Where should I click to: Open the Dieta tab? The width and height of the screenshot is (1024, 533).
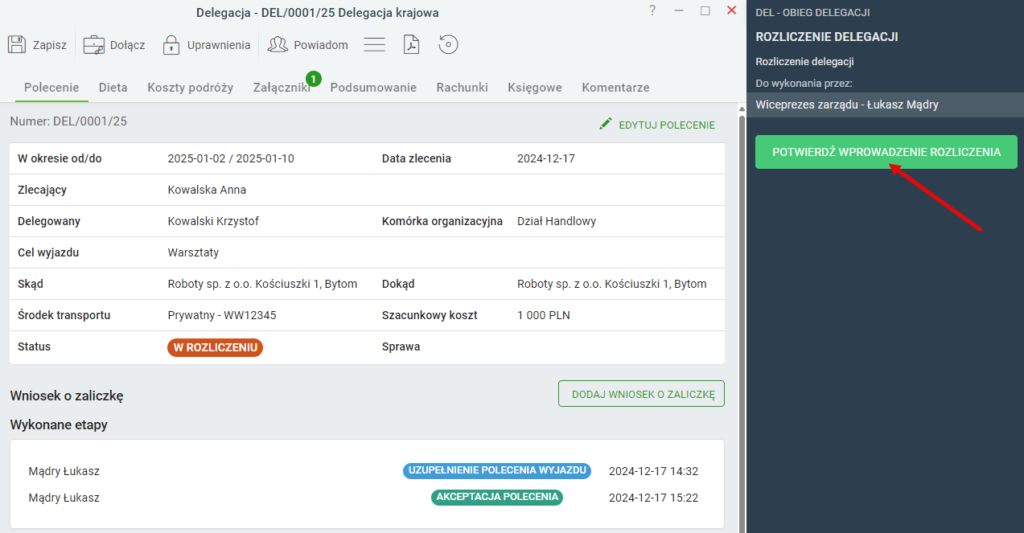(113, 88)
